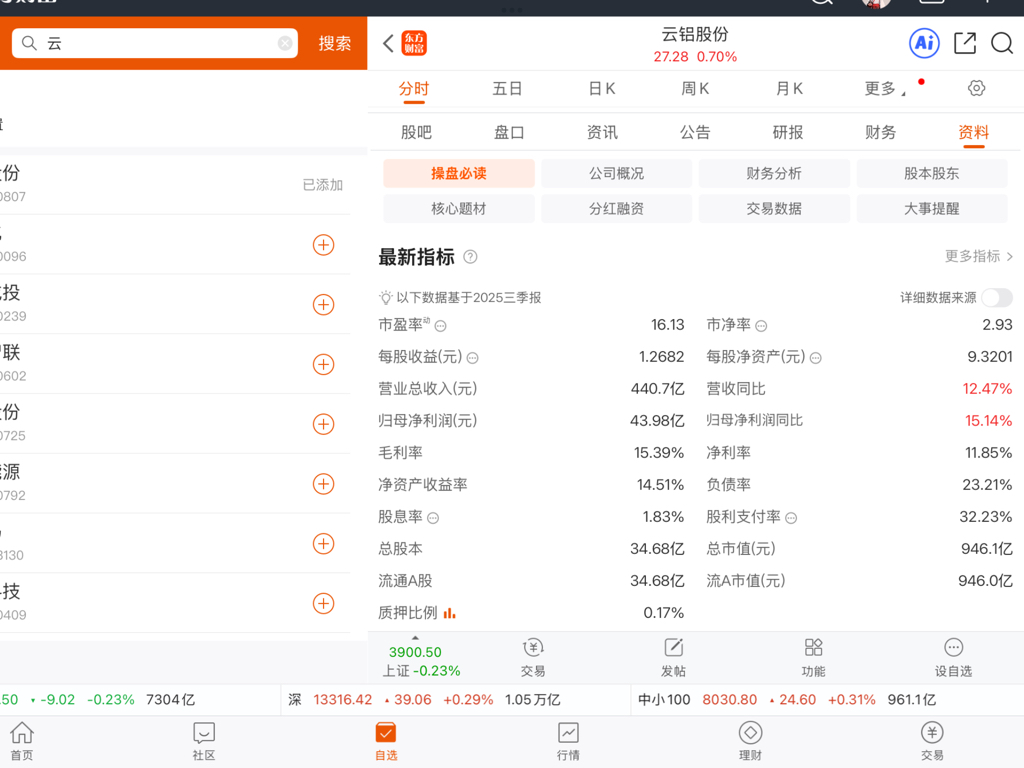The width and height of the screenshot is (1024, 768).
Task: Switch to 分时 chart tab
Action: [x=414, y=89]
